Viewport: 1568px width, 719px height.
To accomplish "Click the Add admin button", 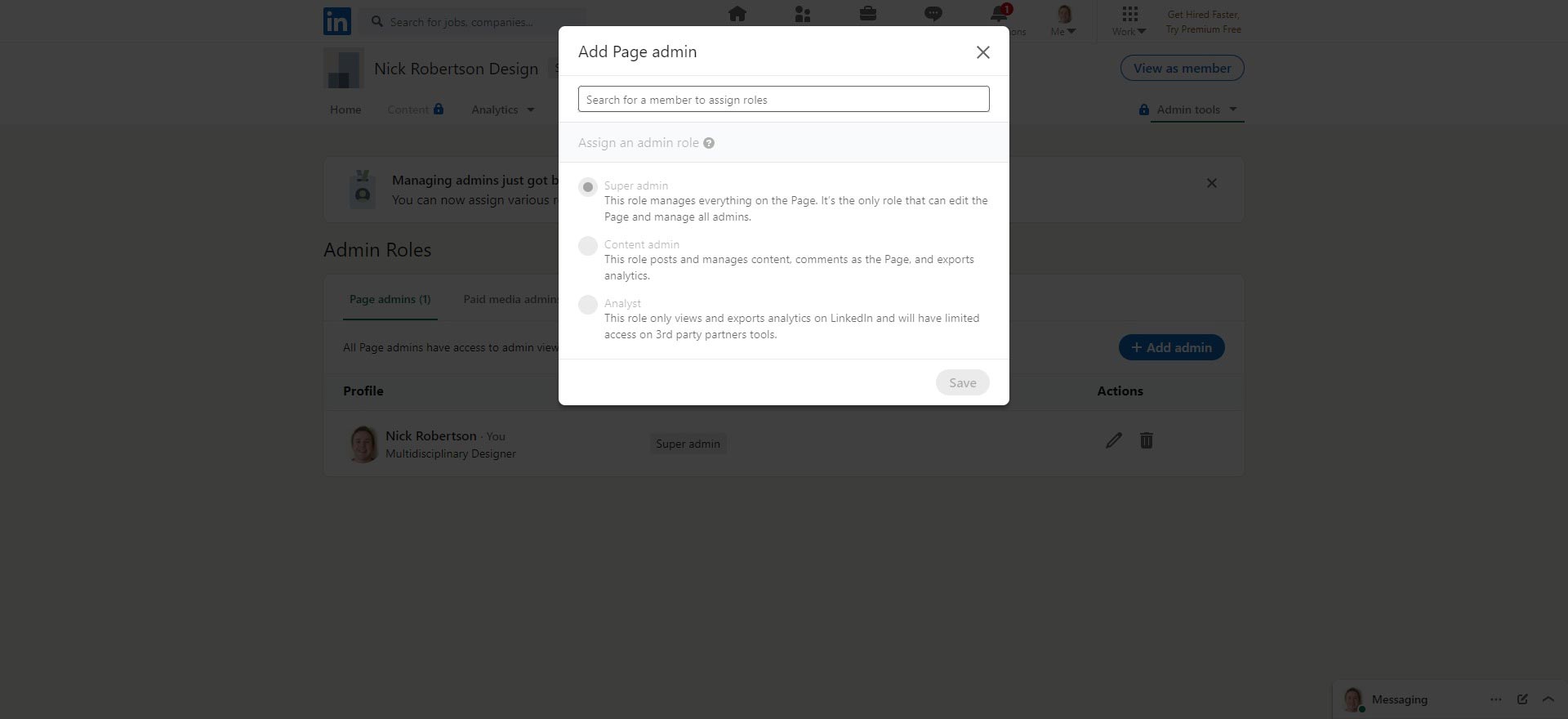I will click(x=1171, y=347).
